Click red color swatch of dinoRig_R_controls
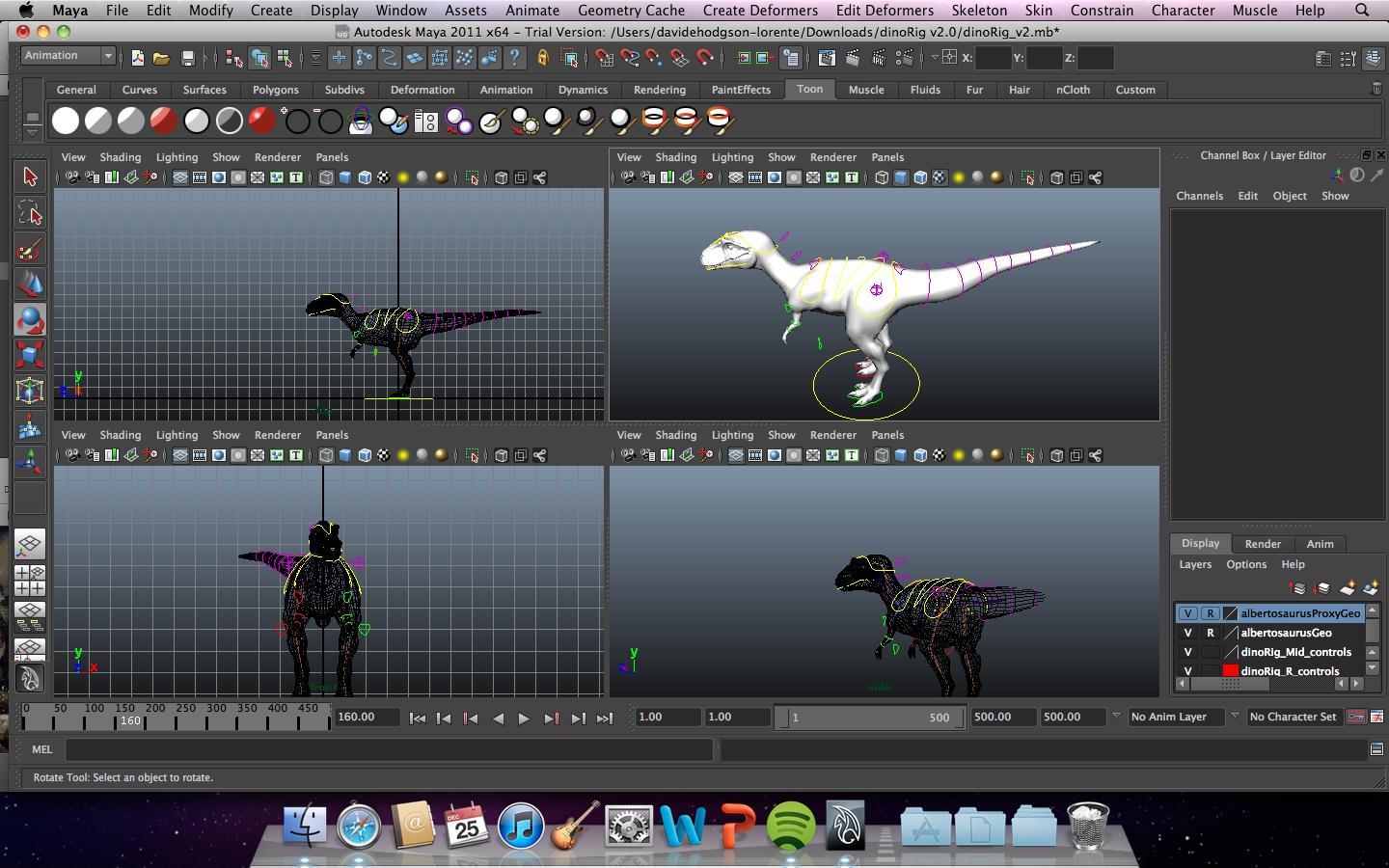This screenshot has height=868, width=1389. 1230,670
